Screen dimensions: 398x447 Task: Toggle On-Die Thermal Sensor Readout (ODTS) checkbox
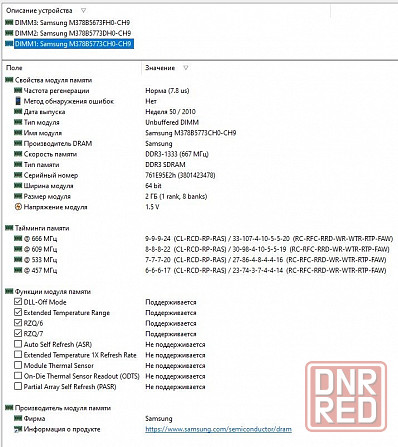pyautogui.click(x=18, y=376)
